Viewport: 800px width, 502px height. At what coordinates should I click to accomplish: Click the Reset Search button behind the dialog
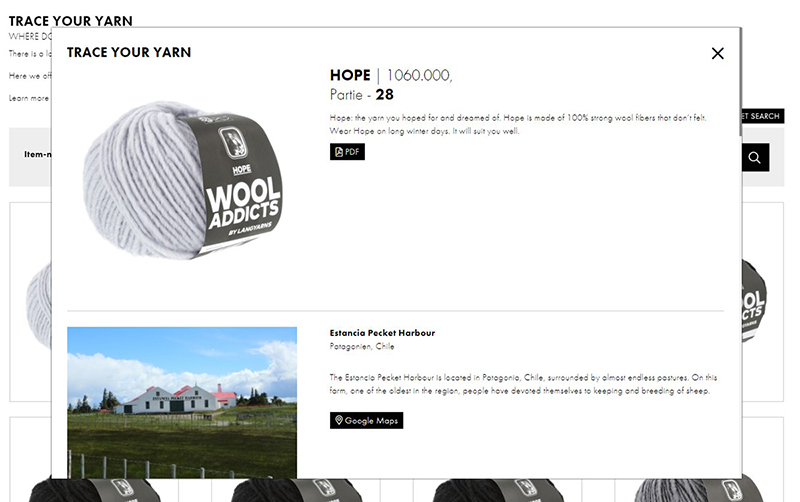(763, 116)
